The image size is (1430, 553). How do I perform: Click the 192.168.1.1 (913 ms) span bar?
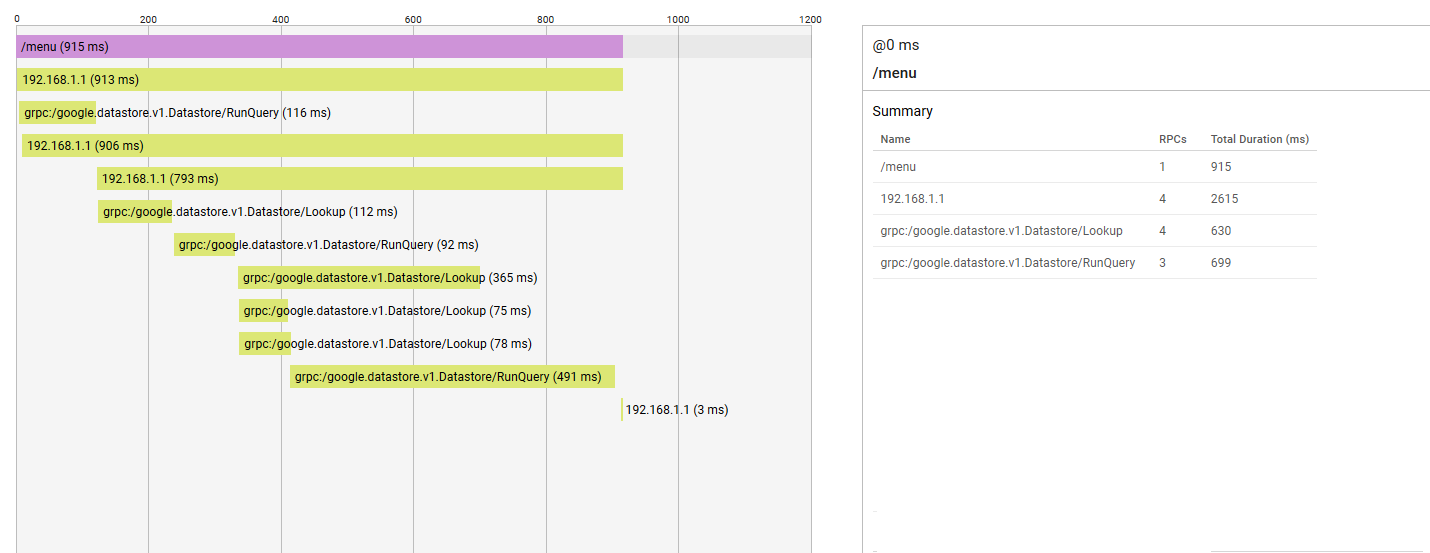coord(320,80)
